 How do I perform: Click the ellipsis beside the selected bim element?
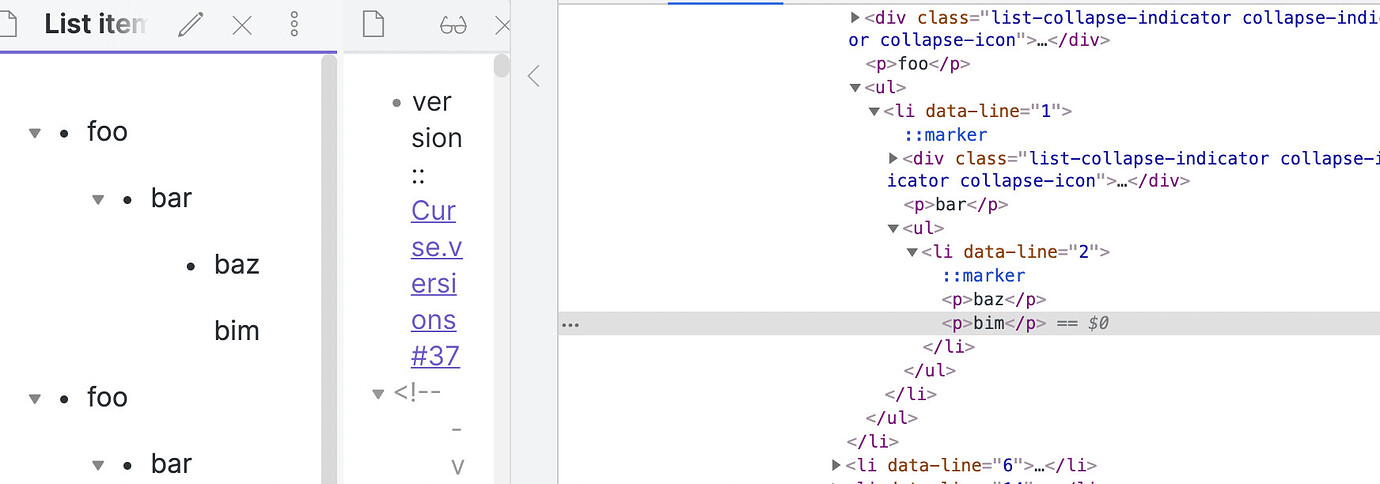click(x=570, y=324)
